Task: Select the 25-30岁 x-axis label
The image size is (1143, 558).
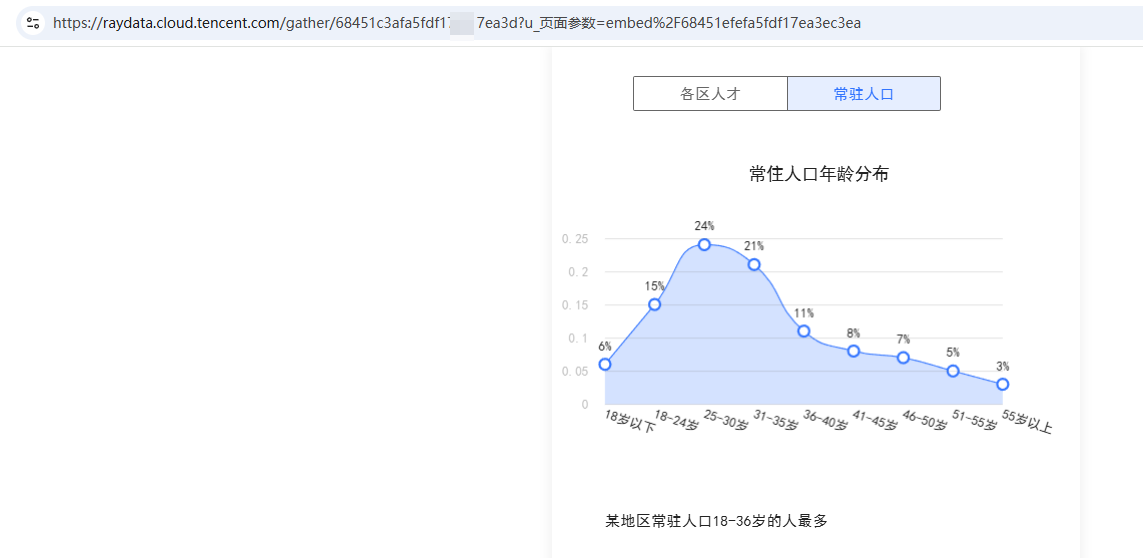Action: 725,420
